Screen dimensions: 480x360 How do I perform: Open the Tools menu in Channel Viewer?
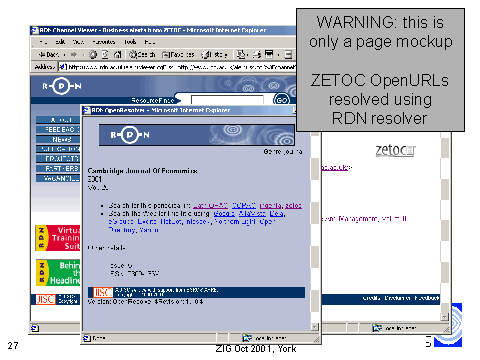click(x=130, y=42)
